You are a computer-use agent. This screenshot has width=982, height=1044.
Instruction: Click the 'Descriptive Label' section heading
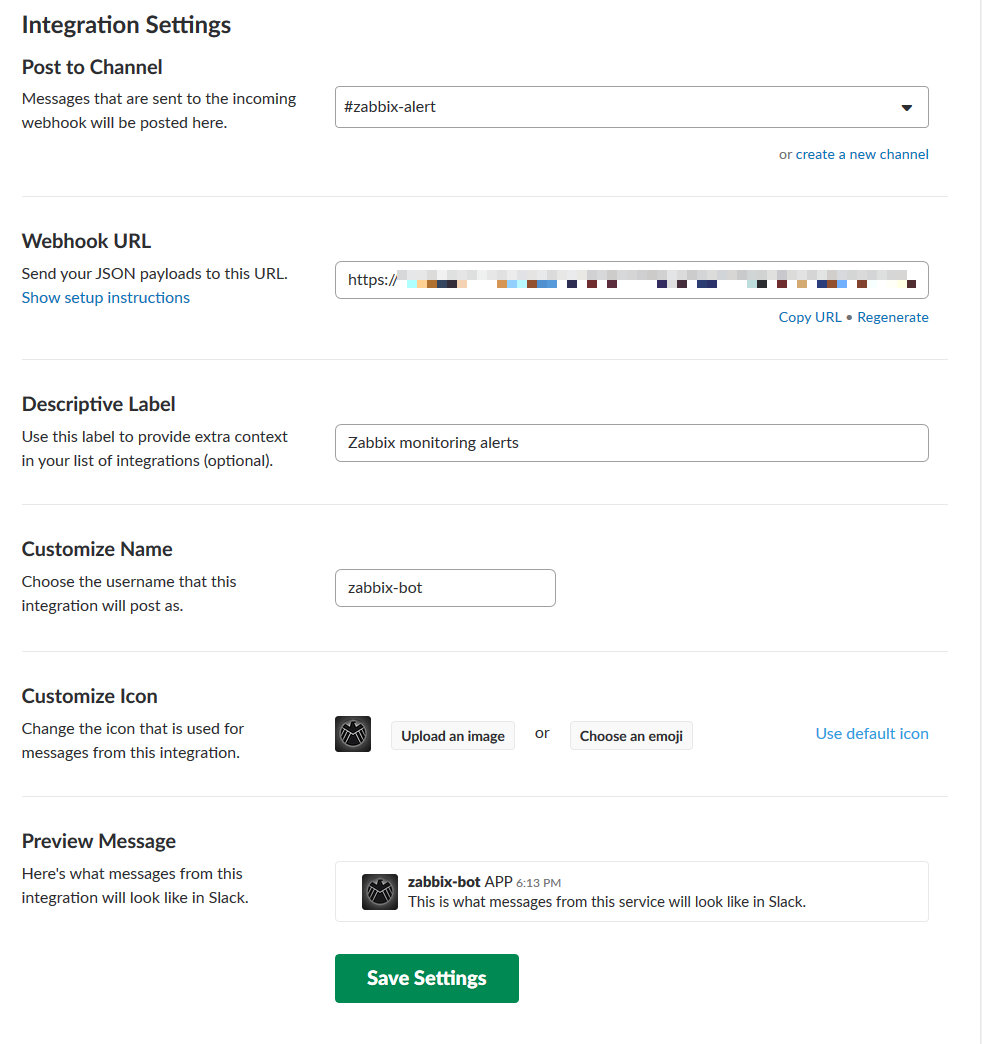click(x=99, y=404)
